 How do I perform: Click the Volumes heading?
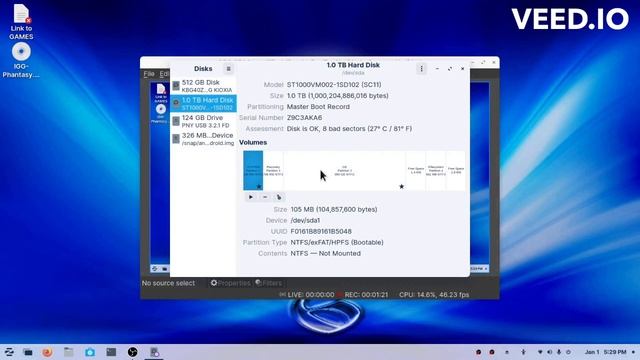[x=253, y=142]
